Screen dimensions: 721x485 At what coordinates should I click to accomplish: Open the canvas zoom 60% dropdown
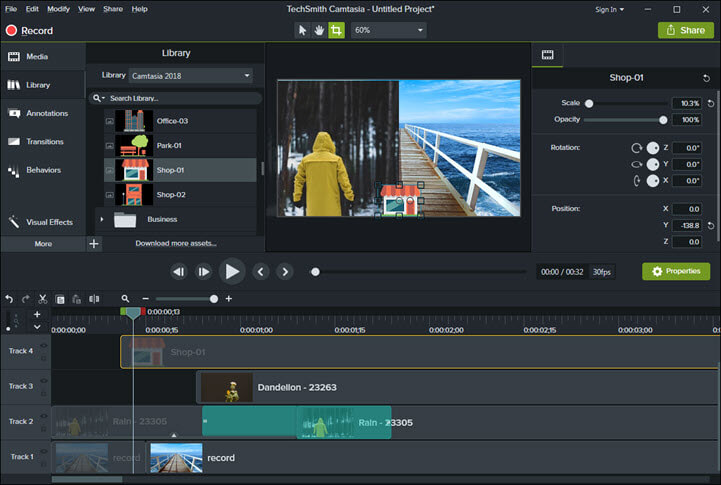(x=388, y=30)
